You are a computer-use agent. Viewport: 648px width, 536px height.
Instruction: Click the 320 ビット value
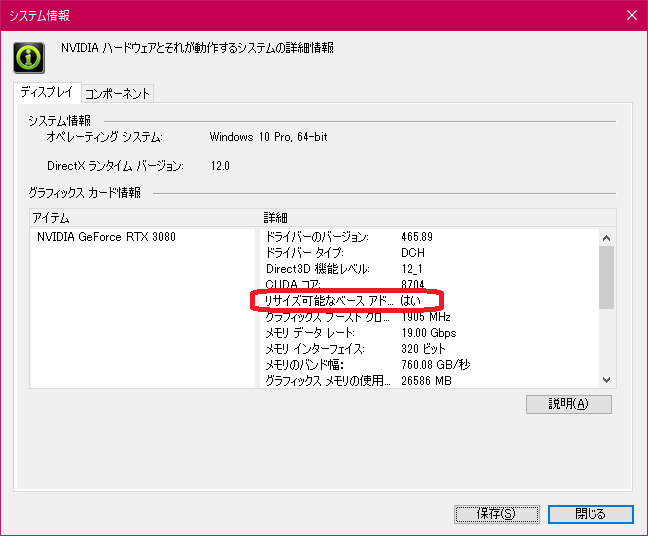click(423, 349)
